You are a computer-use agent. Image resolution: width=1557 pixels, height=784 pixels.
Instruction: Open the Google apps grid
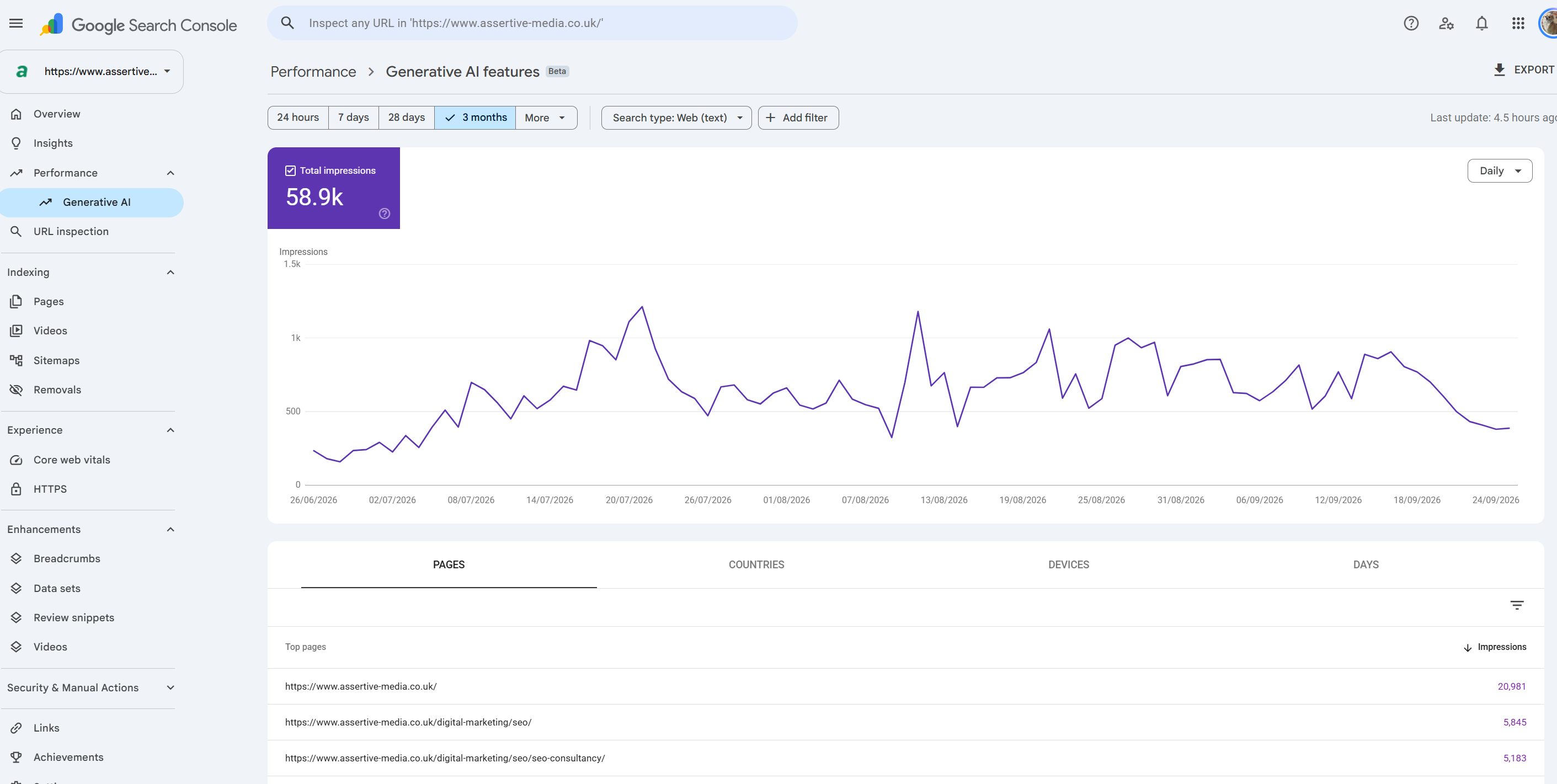(x=1518, y=24)
